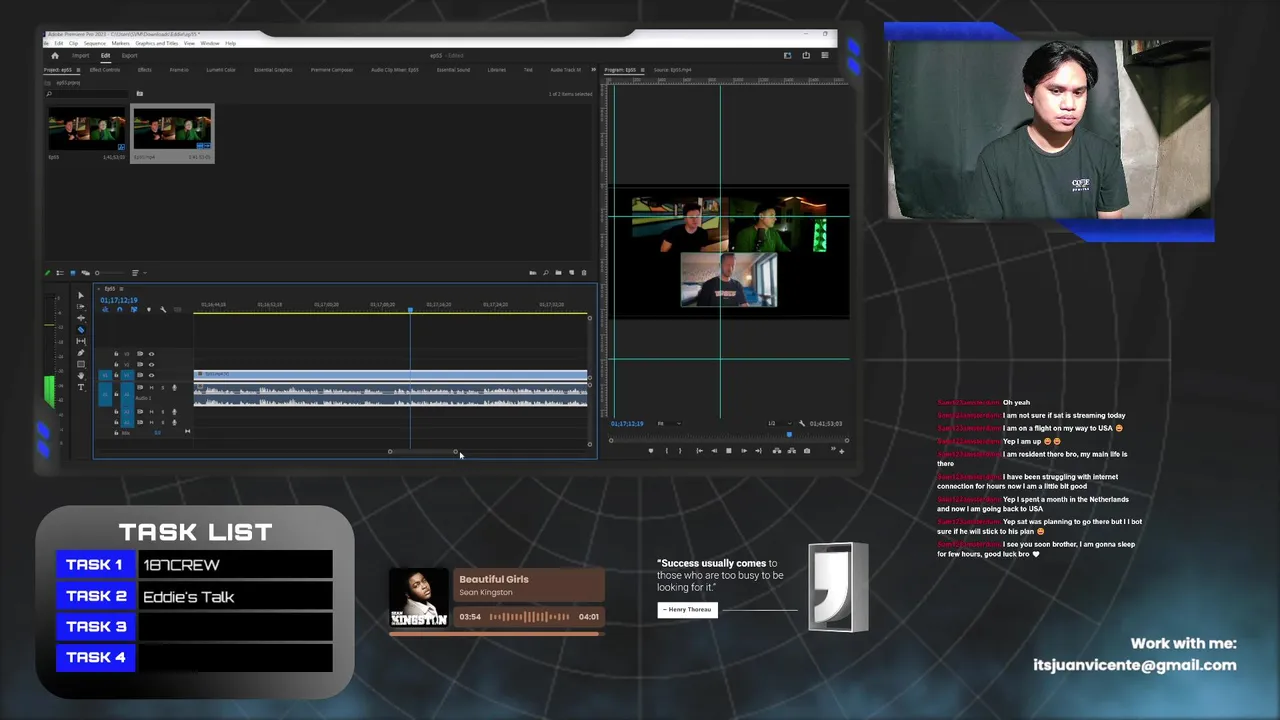Select the Razor tool
The image size is (1280, 720).
[81, 330]
